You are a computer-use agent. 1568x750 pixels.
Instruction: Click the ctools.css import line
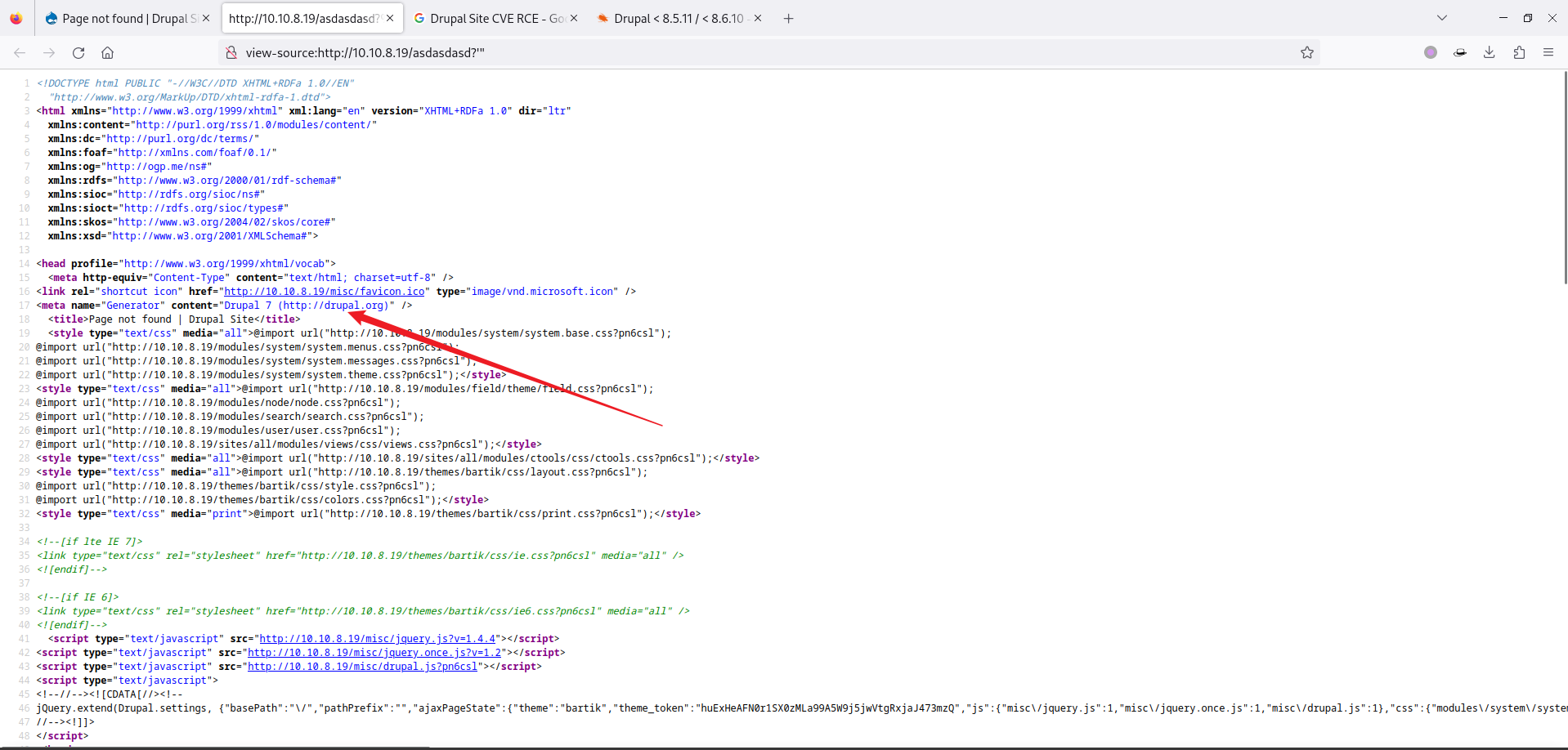pos(397,458)
